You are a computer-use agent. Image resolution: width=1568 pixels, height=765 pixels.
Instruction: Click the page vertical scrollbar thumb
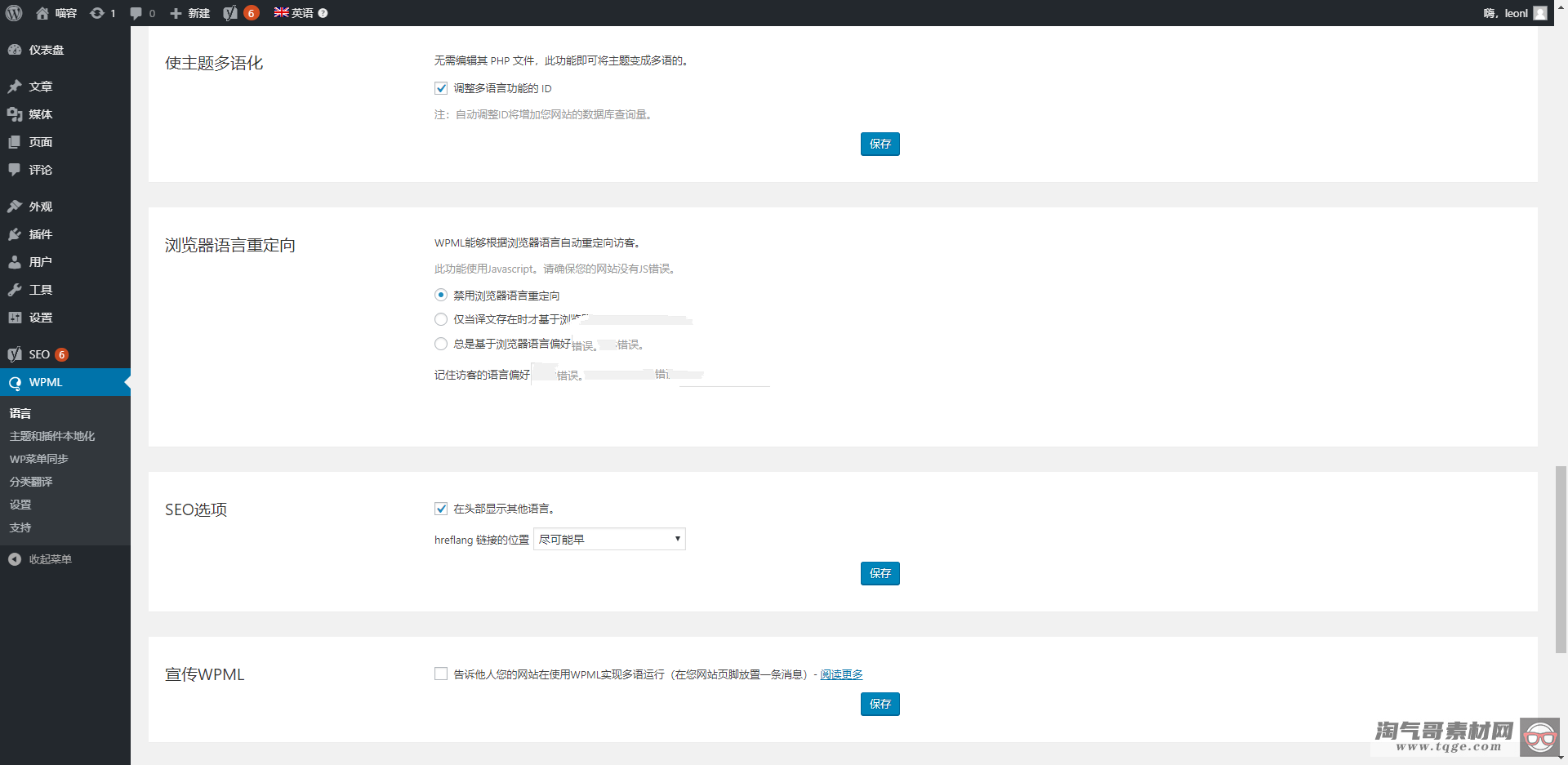1561,559
